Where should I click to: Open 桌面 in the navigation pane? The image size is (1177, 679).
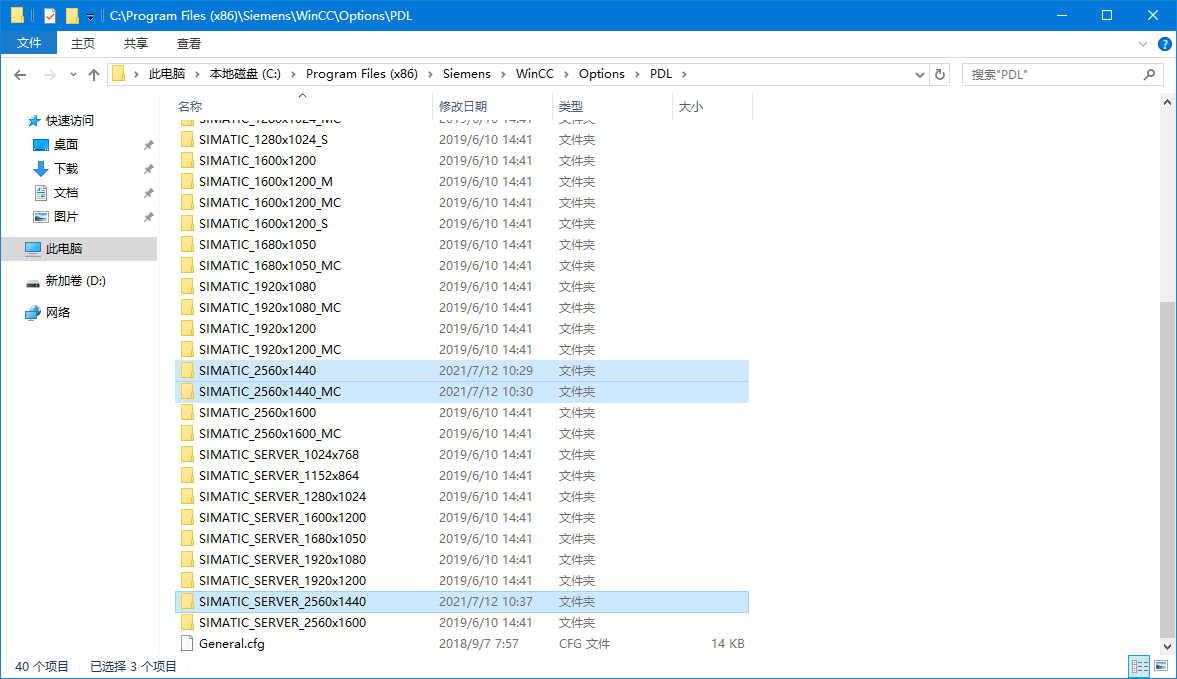click(x=65, y=144)
